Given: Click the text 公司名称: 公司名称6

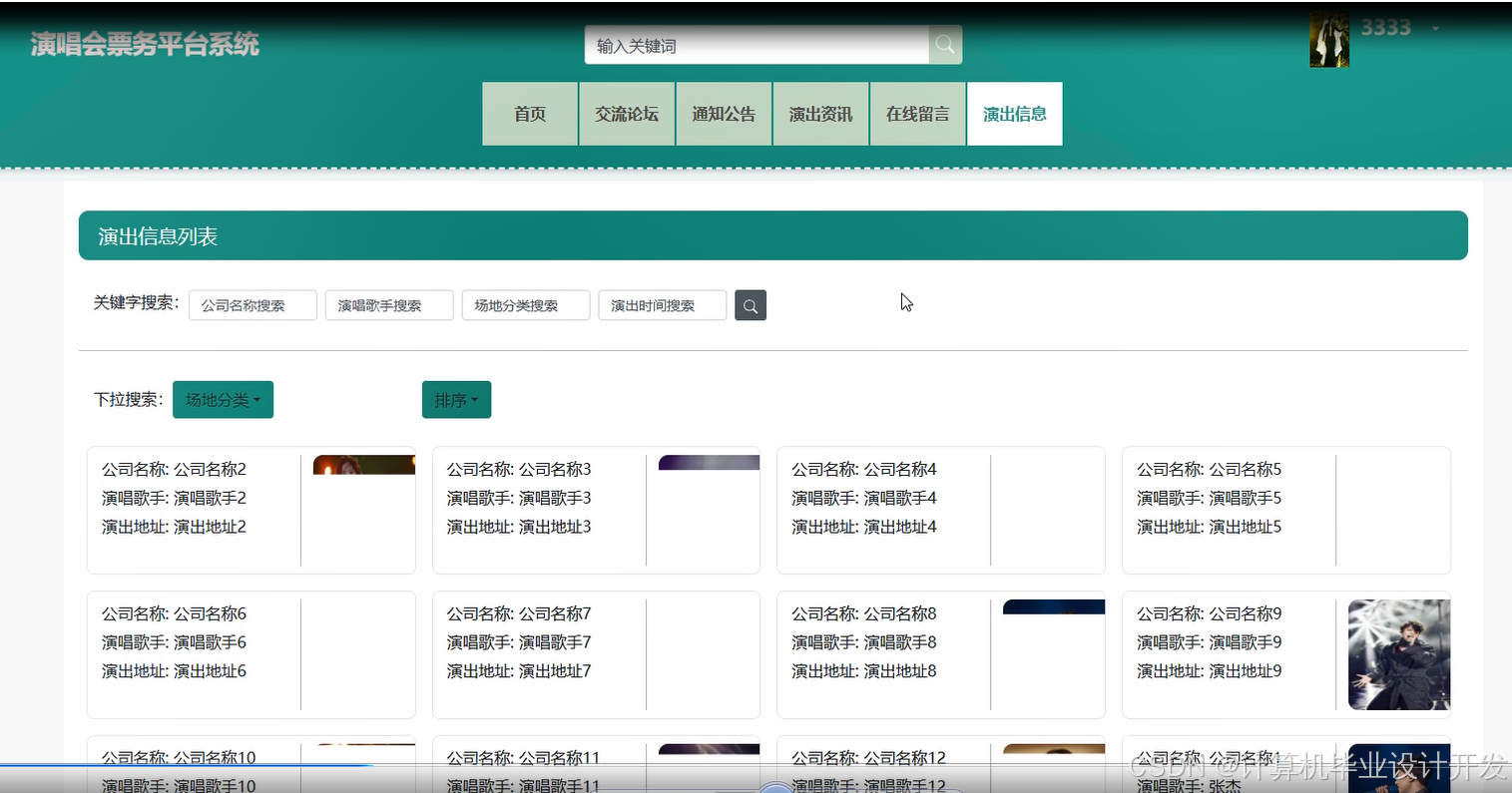Looking at the screenshot, I should pyautogui.click(x=174, y=613).
